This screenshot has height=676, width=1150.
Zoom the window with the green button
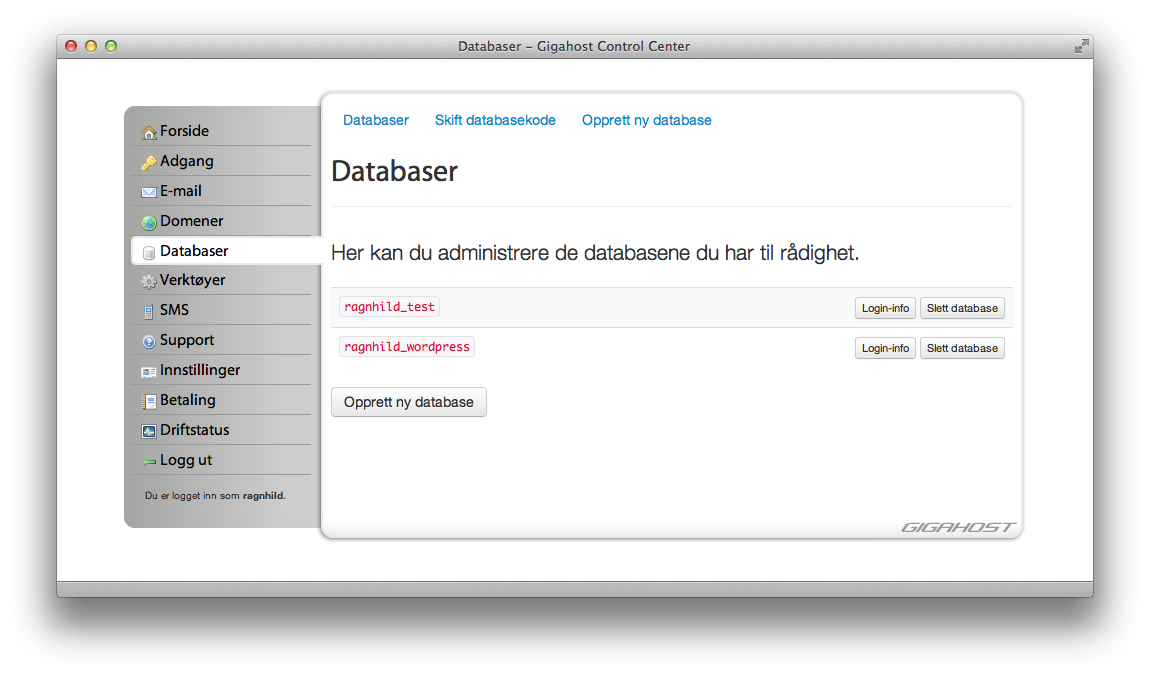tap(111, 46)
